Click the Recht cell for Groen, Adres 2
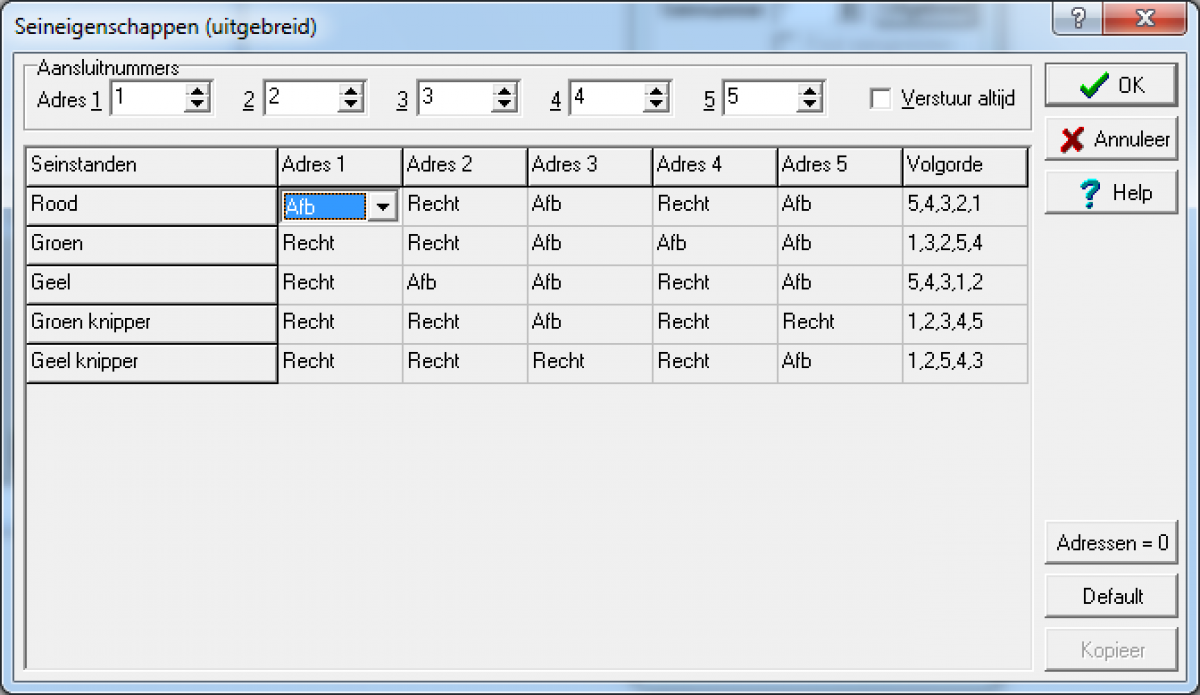The width and height of the screenshot is (1200, 695). point(465,245)
